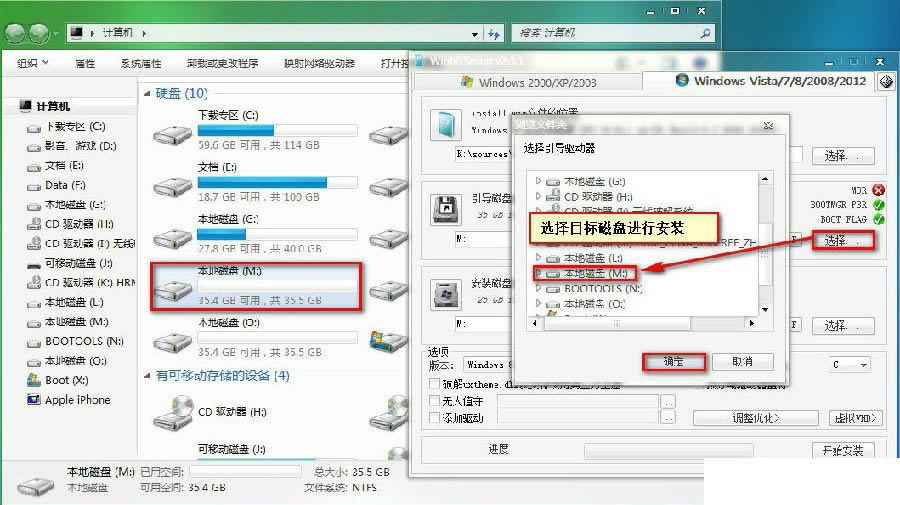900x505 pixels.
Task: Select drive C: icon in hard disk list
Action: (172, 135)
